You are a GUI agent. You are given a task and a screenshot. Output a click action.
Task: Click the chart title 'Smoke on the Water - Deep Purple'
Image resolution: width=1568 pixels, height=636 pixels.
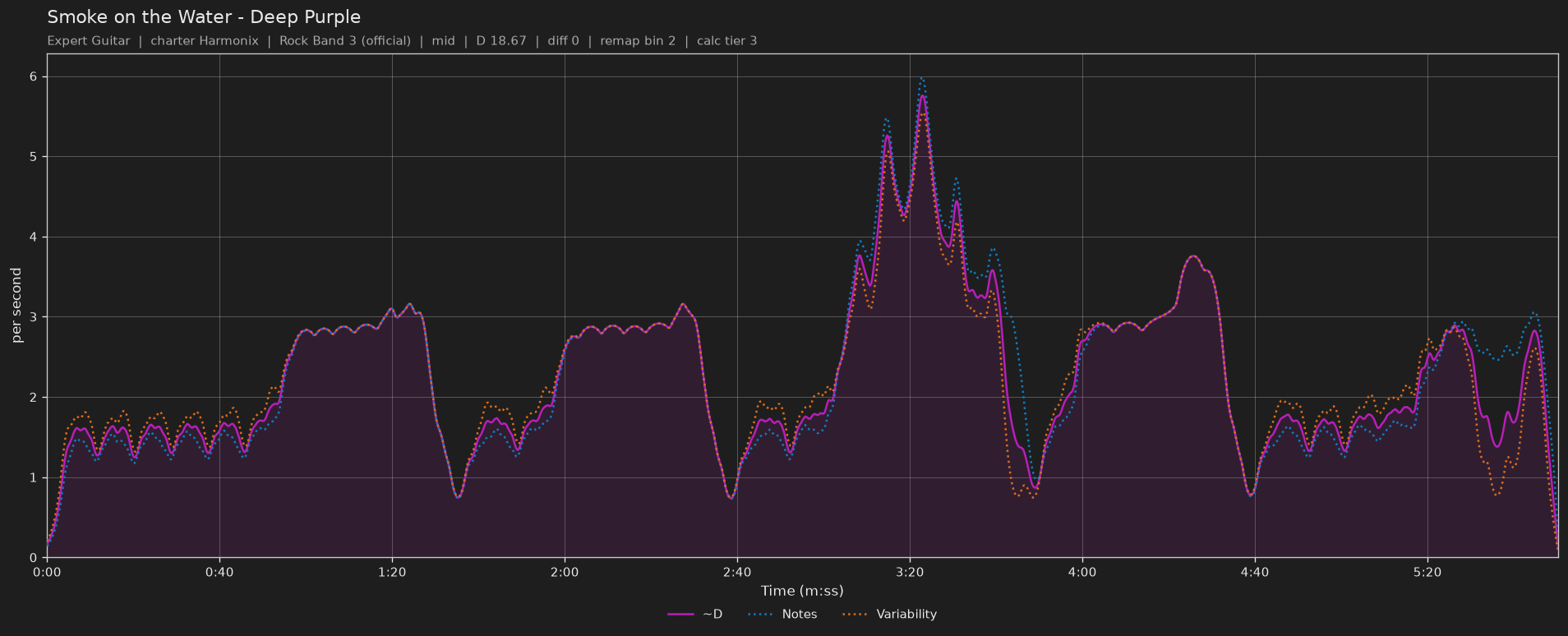tap(204, 17)
